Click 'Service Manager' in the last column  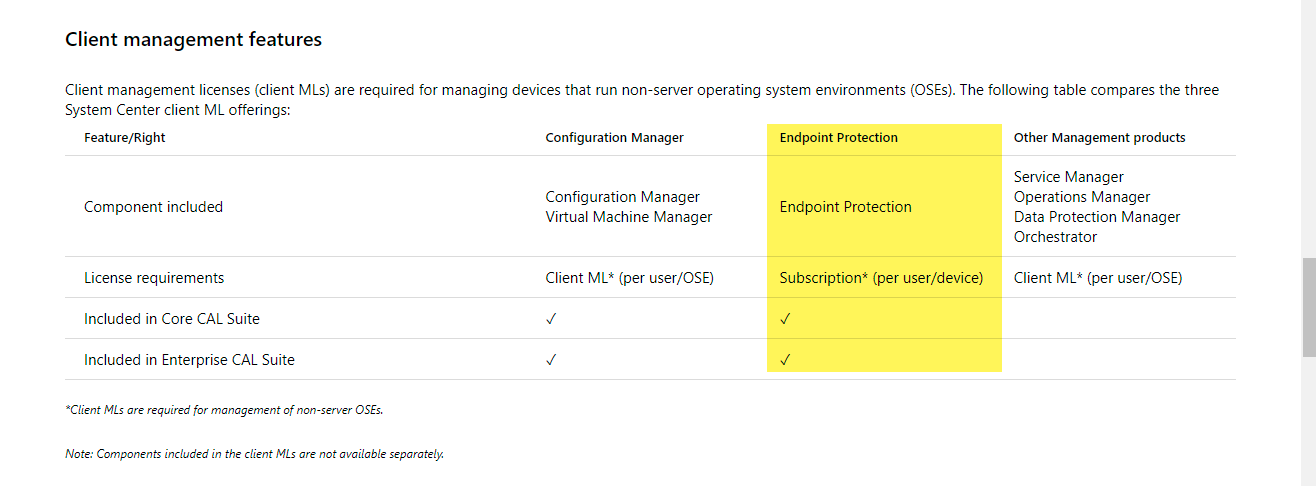(x=1069, y=177)
